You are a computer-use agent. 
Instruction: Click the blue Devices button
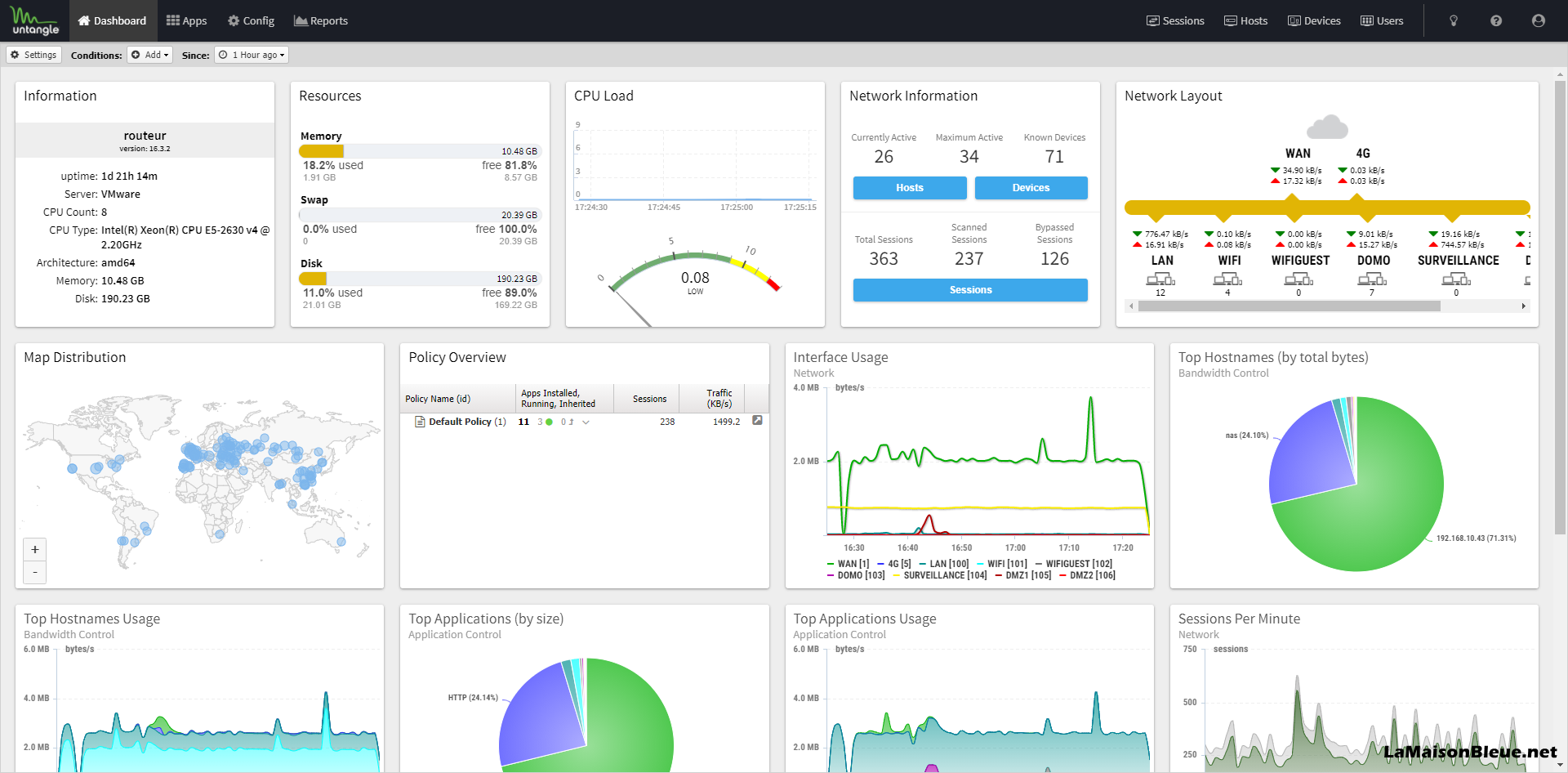[x=1031, y=188]
